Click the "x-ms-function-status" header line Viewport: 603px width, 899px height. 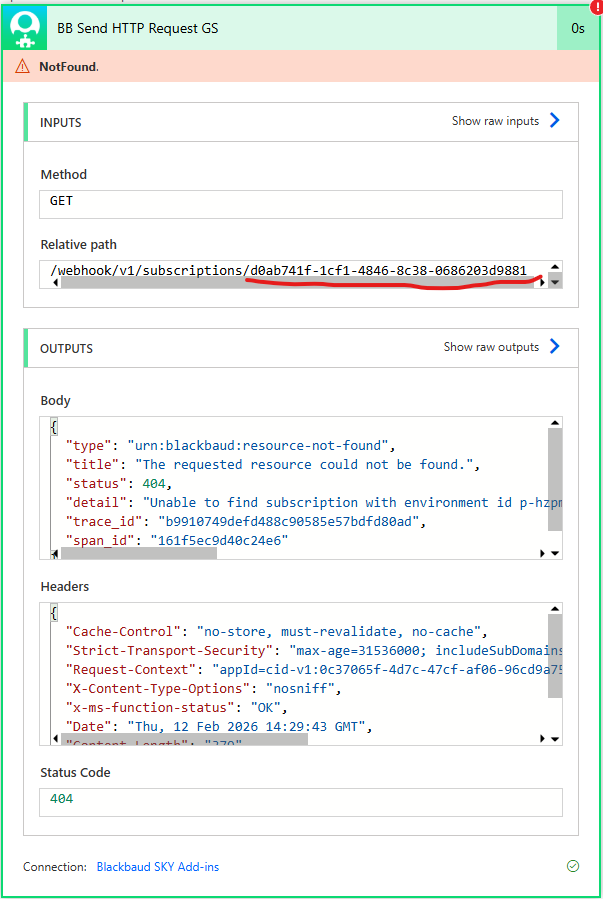click(177, 707)
